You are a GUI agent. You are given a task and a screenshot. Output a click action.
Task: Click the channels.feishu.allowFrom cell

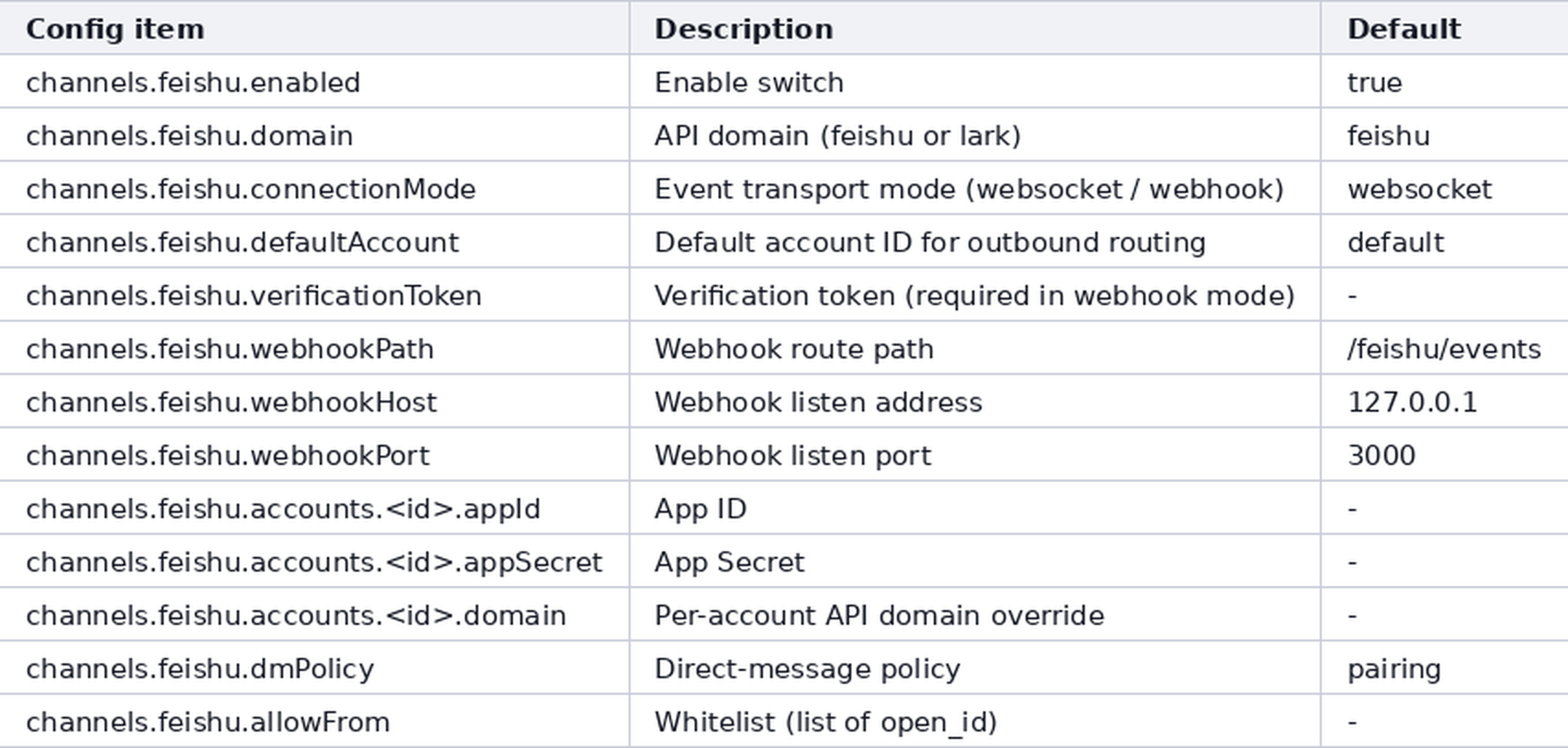pos(314,721)
